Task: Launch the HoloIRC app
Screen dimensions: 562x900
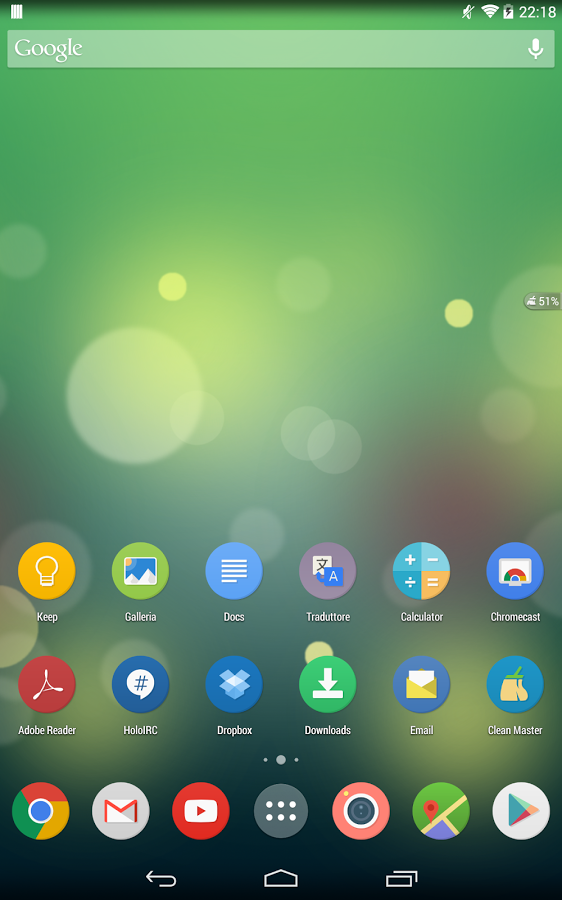Action: [x=140, y=684]
